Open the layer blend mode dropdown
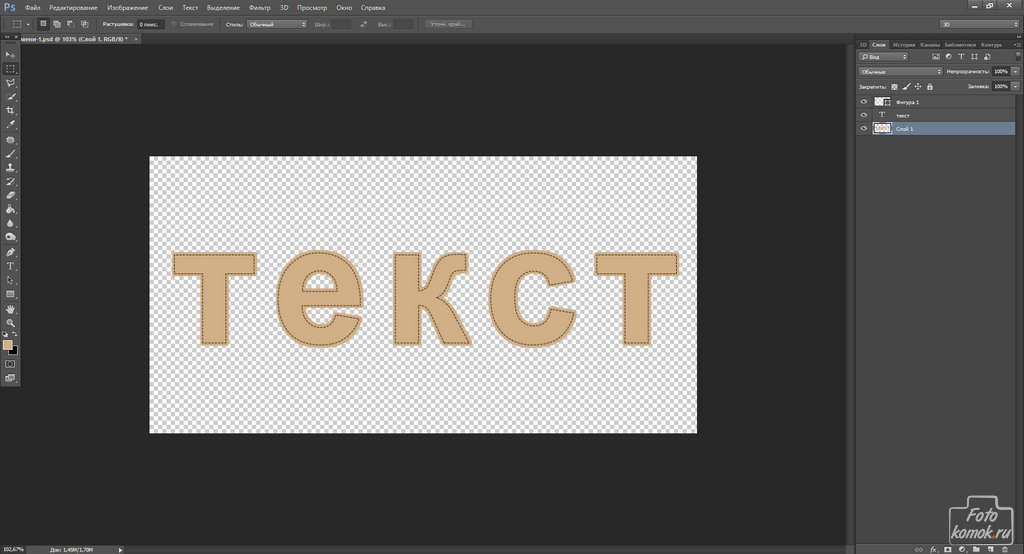This screenshot has width=1024, height=554. click(x=900, y=72)
